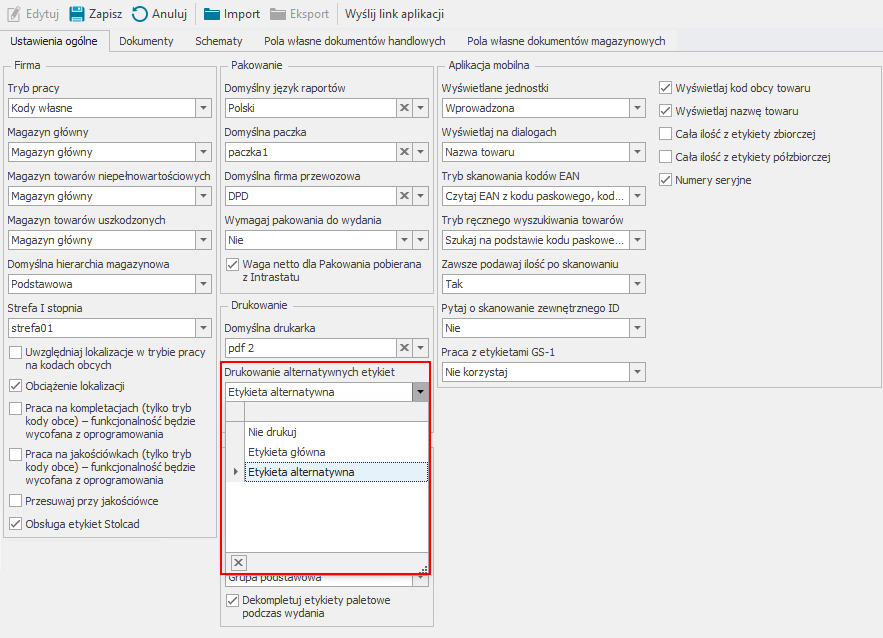Toggle Przesuwaj przy jakościówce checkbox
883x638 pixels.
coord(15,501)
